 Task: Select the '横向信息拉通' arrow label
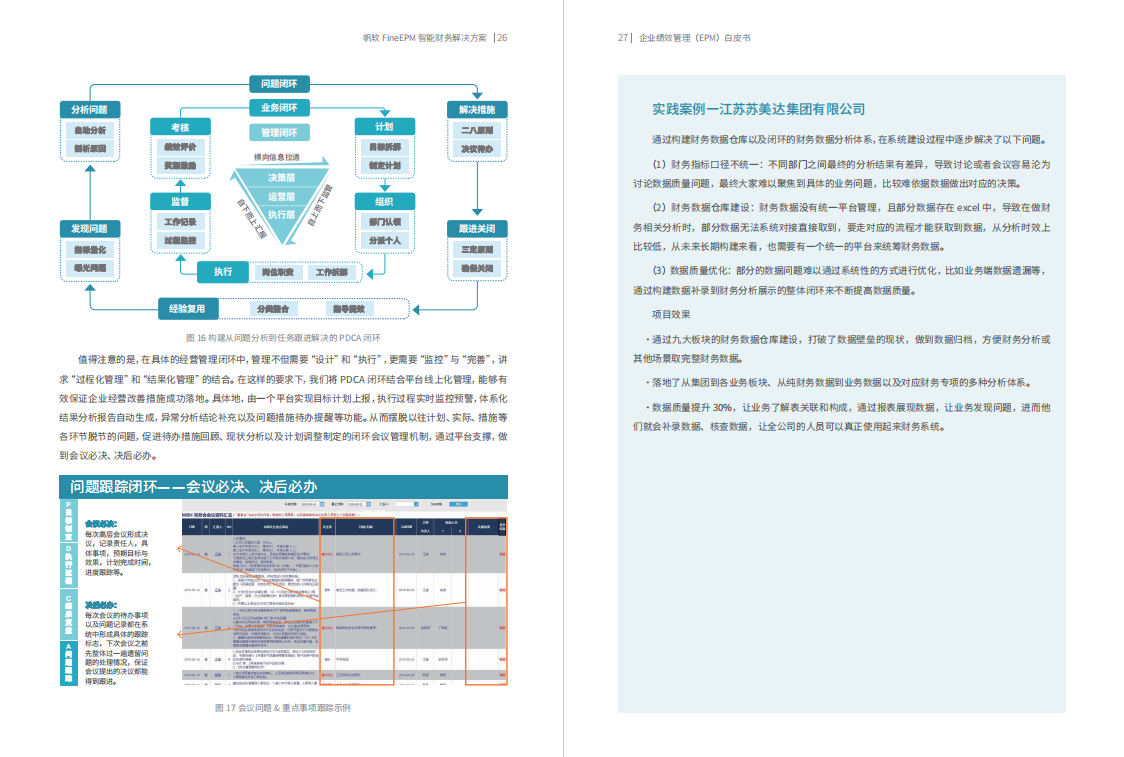[x=277, y=157]
